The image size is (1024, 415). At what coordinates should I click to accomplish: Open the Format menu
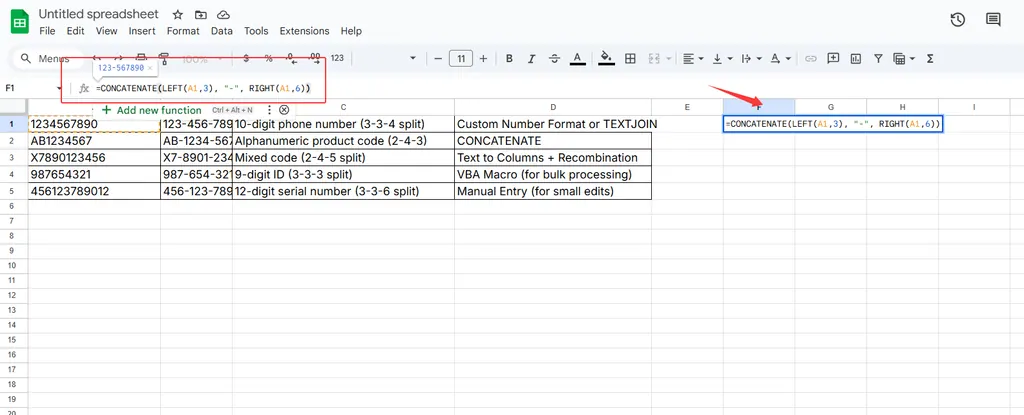183,31
